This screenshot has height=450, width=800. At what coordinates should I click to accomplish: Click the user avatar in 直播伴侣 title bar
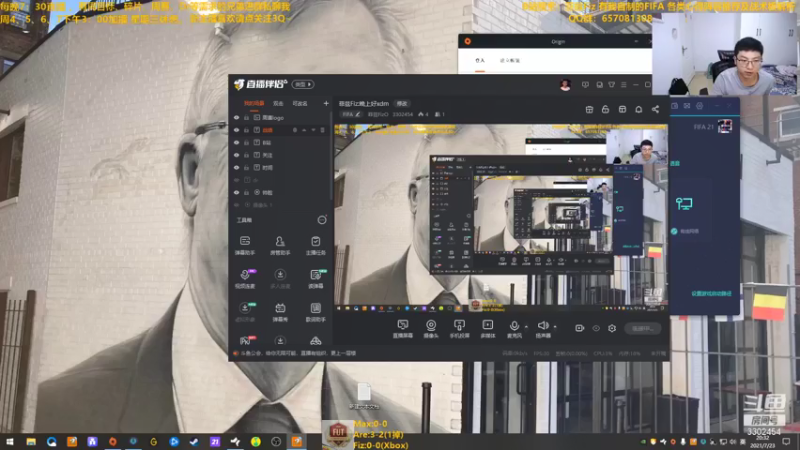pos(565,85)
